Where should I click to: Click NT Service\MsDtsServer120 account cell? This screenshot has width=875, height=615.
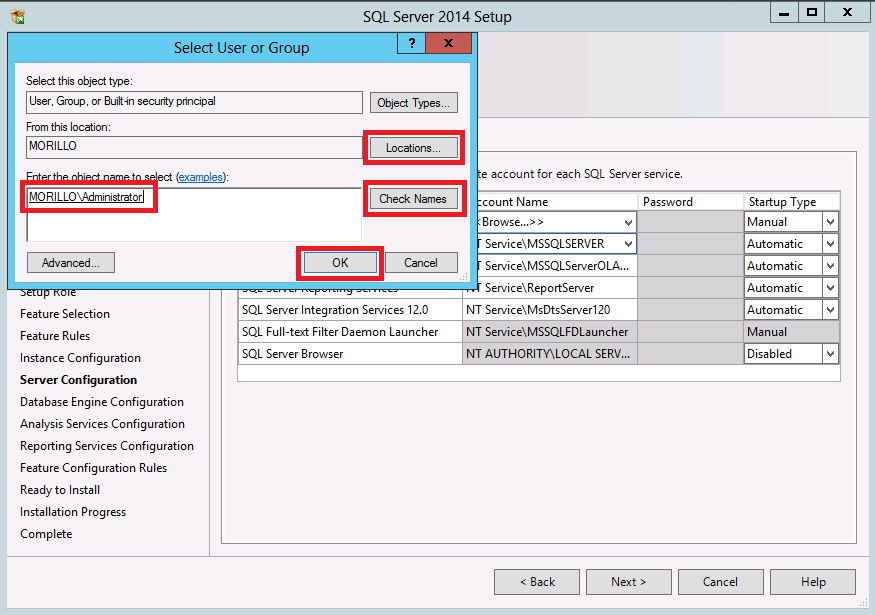(550, 310)
